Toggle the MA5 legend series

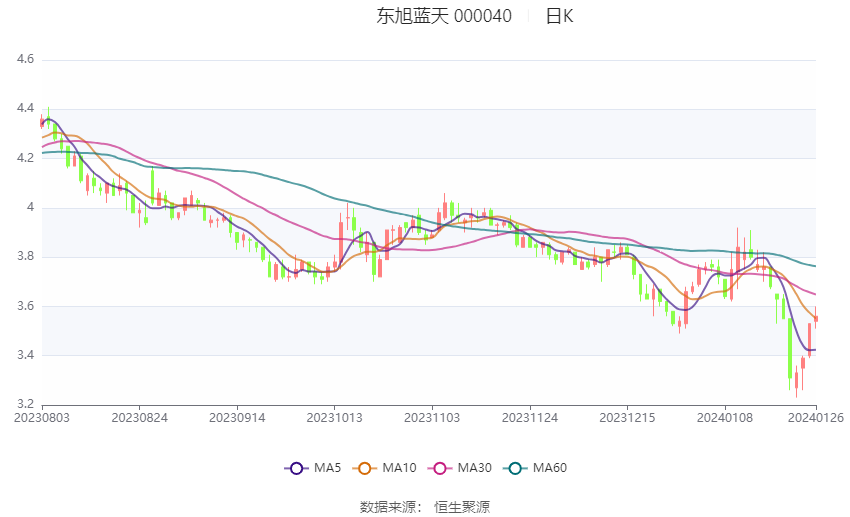313,468
